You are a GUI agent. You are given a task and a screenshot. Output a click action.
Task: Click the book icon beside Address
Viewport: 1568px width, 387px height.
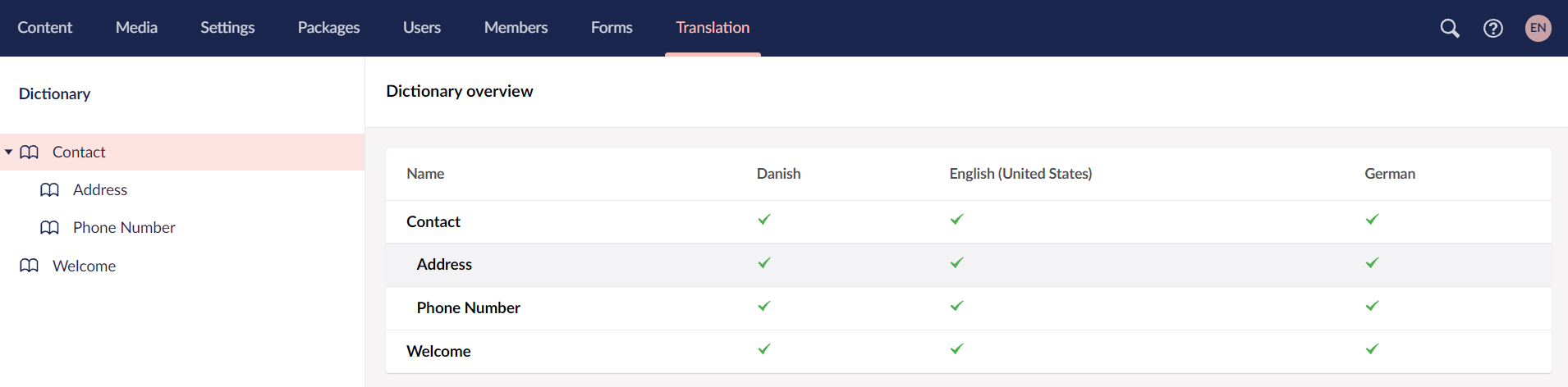point(50,190)
